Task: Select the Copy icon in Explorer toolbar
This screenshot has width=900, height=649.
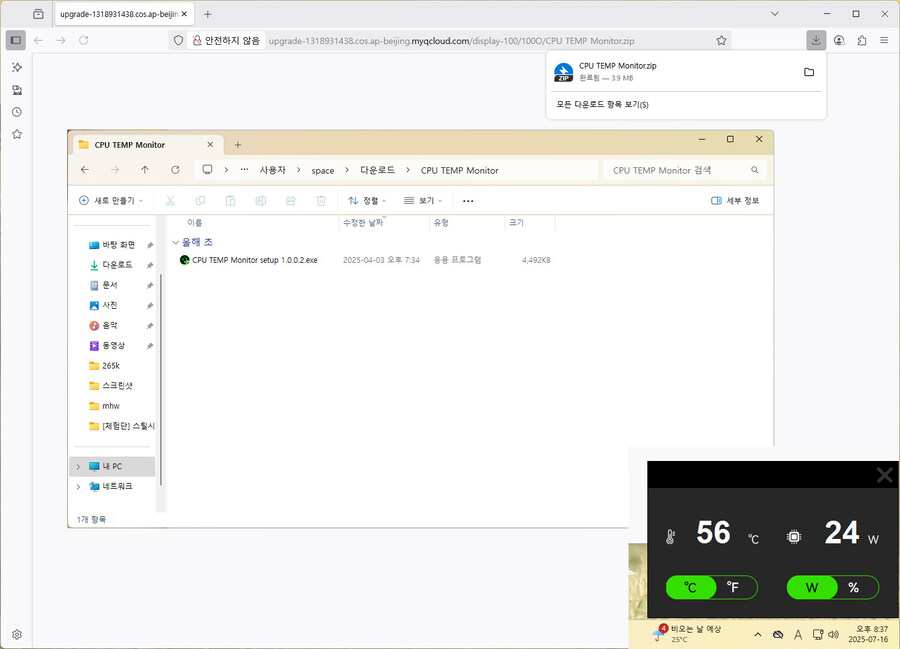Action: point(201,201)
